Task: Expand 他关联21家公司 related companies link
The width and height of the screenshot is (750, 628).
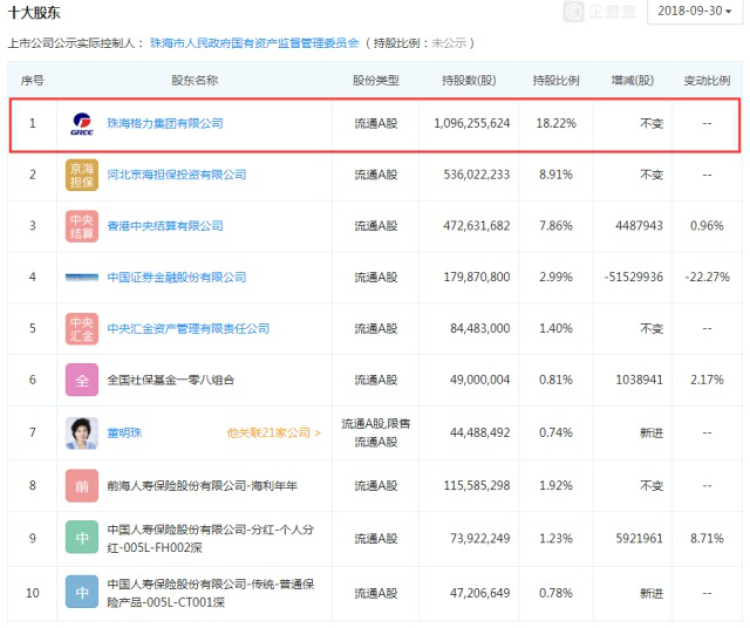Action: [x=274, y=433]
